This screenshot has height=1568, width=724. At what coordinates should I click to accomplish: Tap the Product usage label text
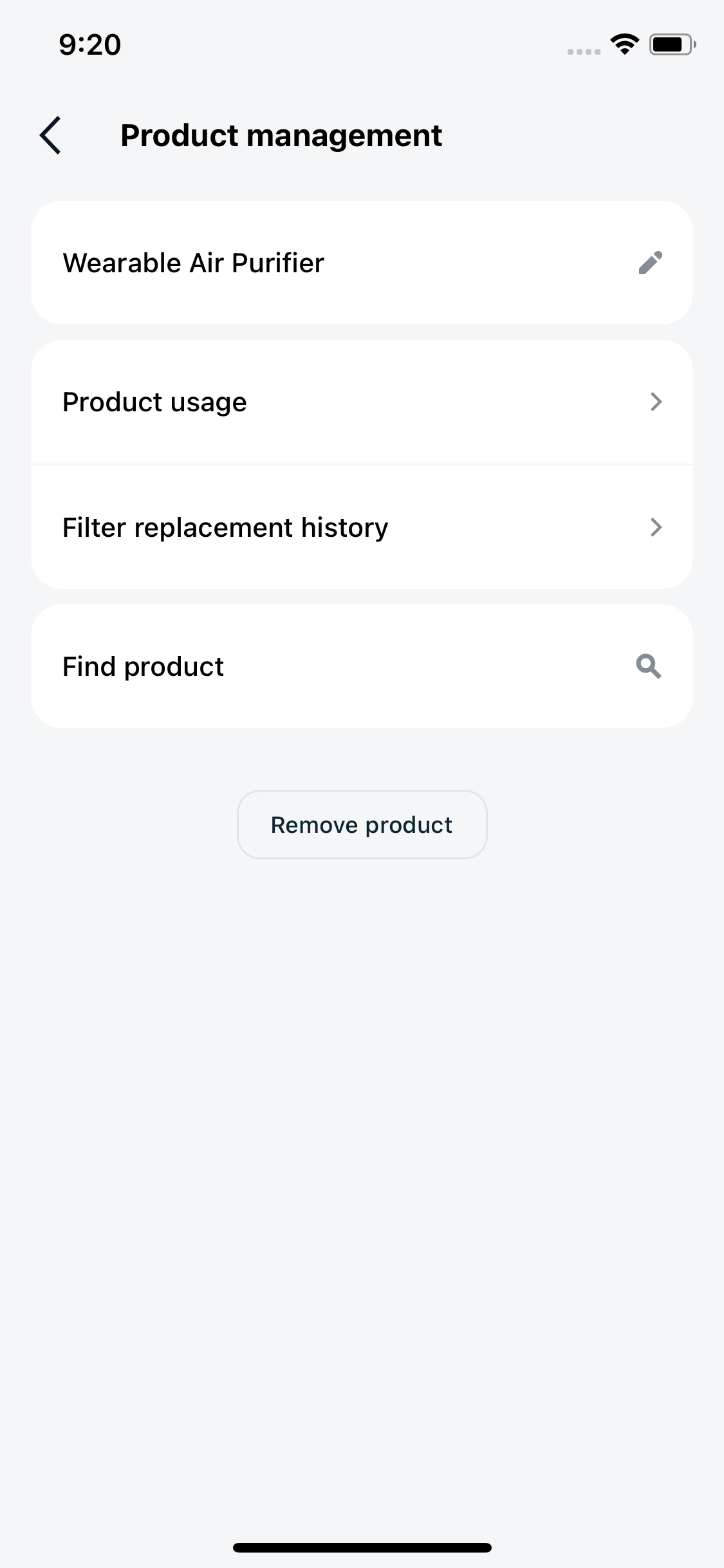point(154,402)
